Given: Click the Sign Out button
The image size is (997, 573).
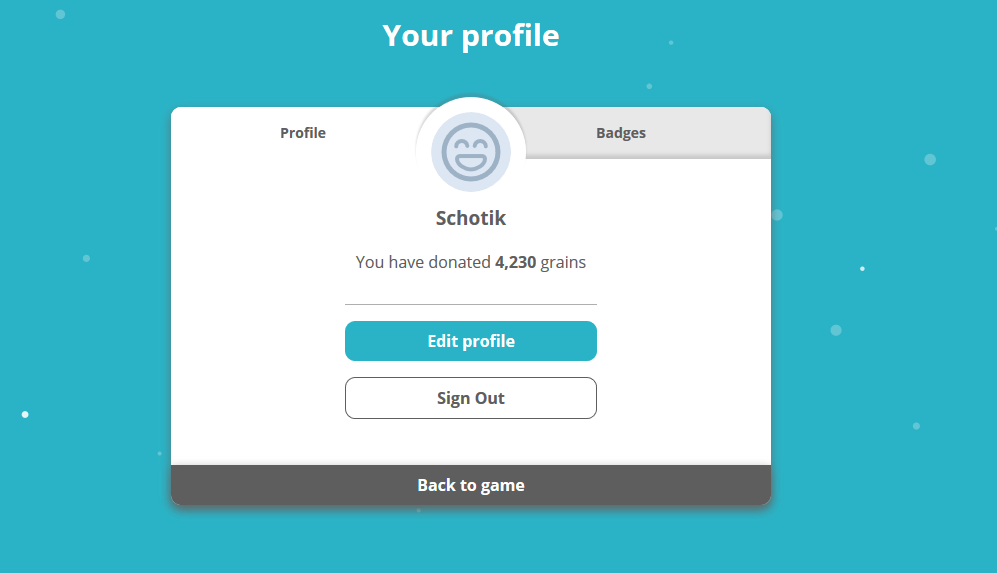Looking at the screenshot, I should [x=471, y=398].
